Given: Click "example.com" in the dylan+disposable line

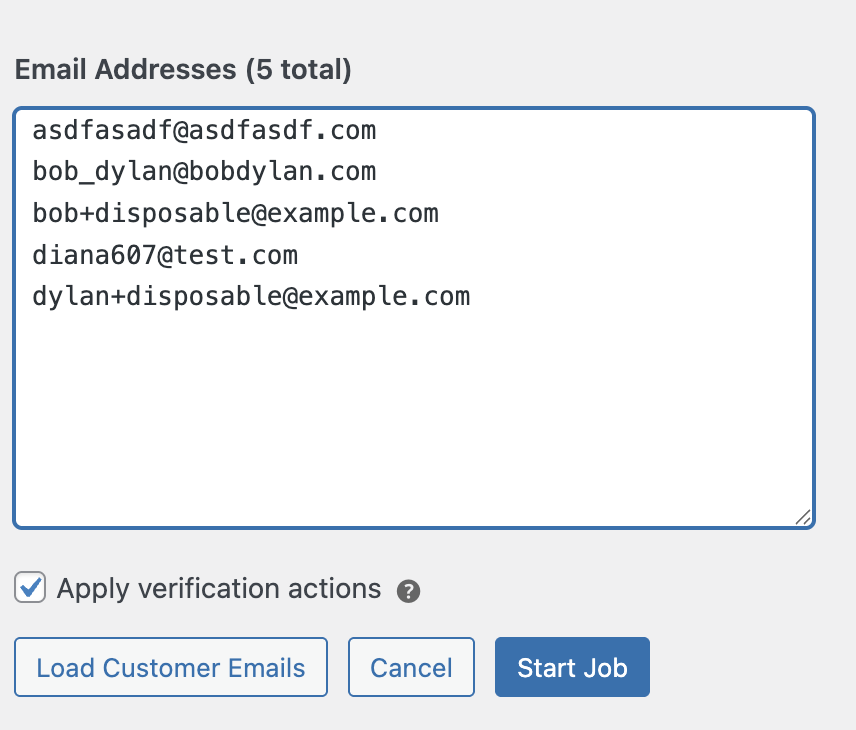Looking at the screenshot, I should click(x=383, y=297).
